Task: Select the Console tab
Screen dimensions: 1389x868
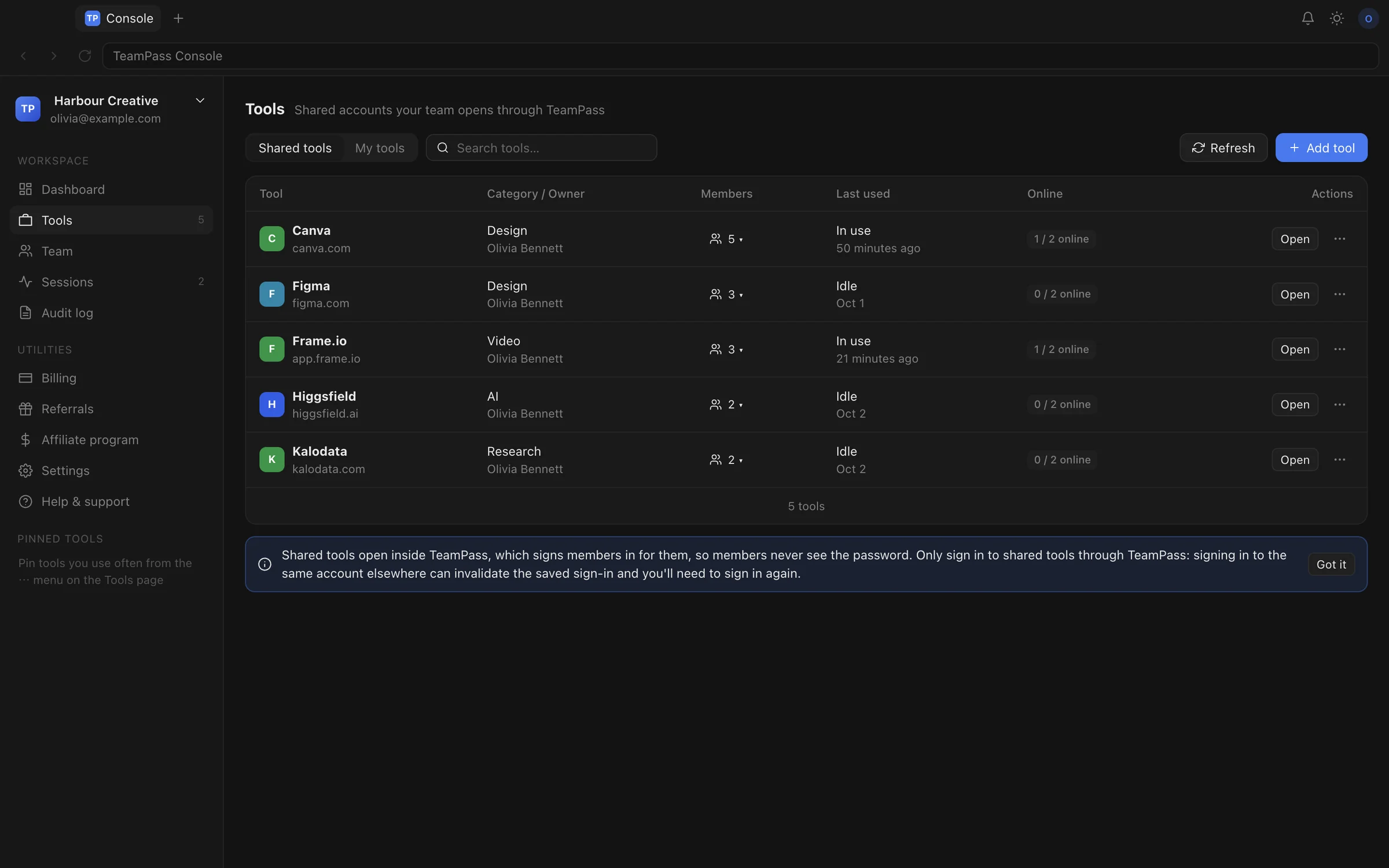Action: [x=119, y=19]
